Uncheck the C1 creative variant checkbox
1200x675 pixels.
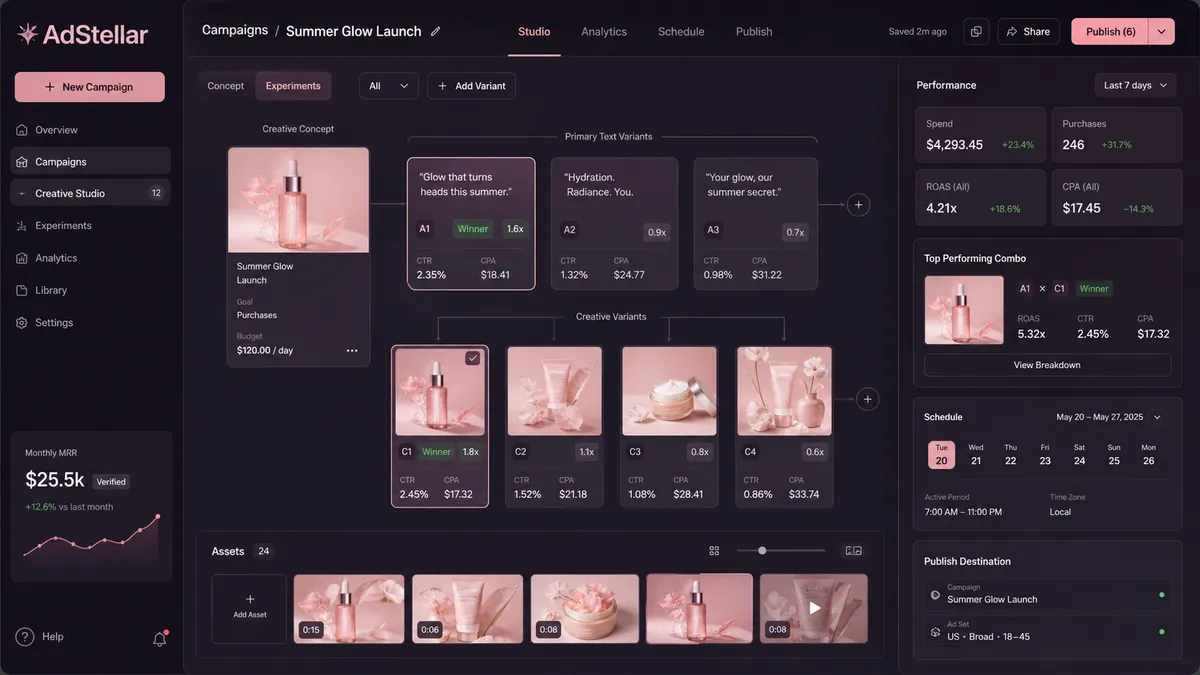pyautogui.click(x=473, y=358)
